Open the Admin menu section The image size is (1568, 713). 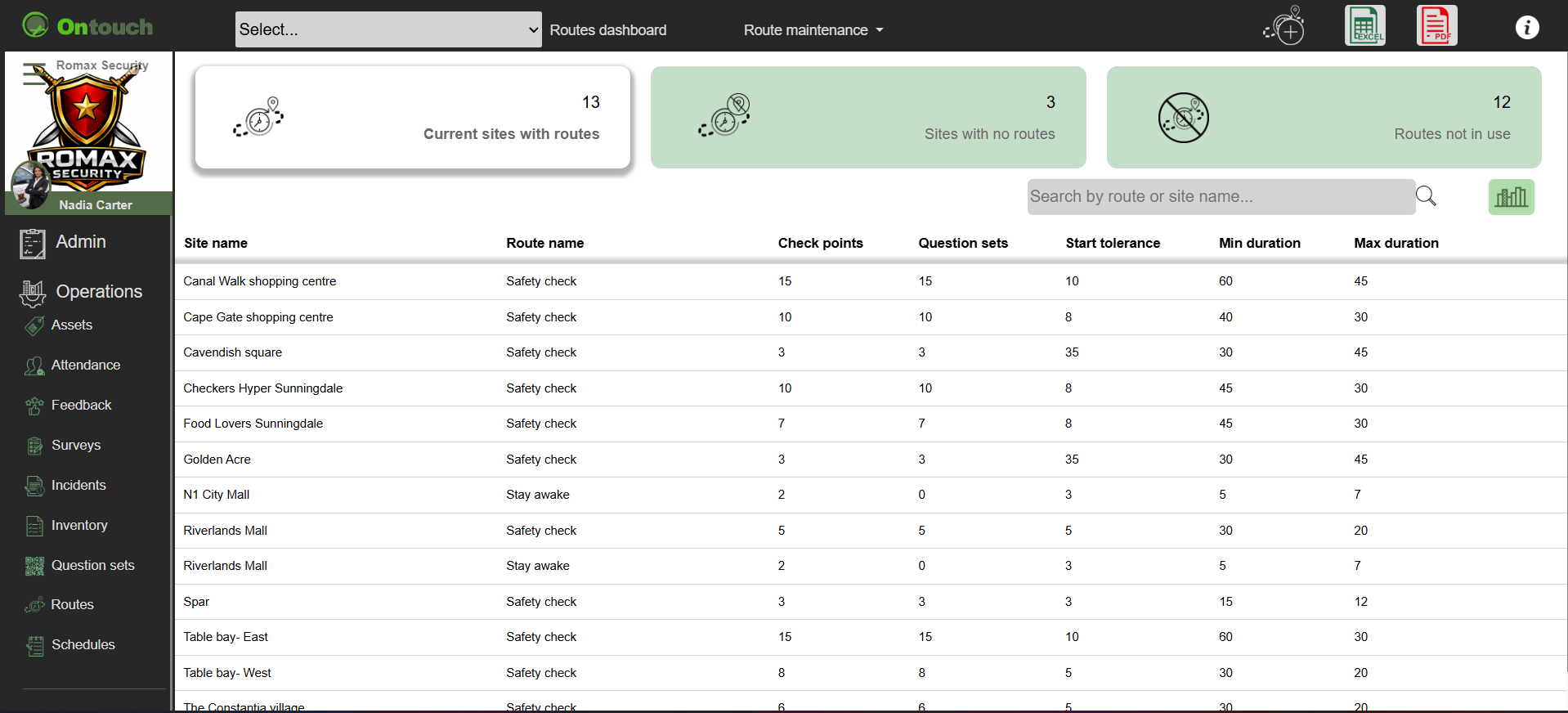point(80,242)
